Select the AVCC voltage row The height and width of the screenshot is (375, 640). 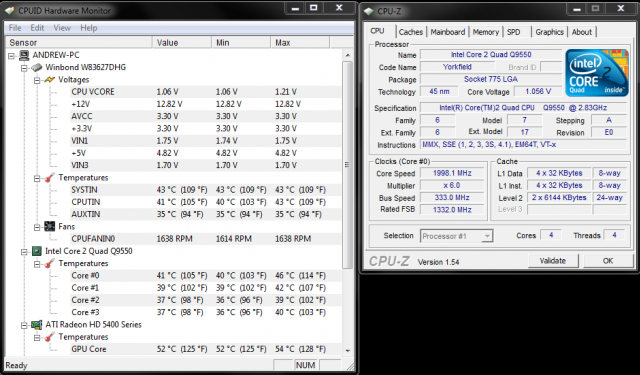click(x=205, y=116)
